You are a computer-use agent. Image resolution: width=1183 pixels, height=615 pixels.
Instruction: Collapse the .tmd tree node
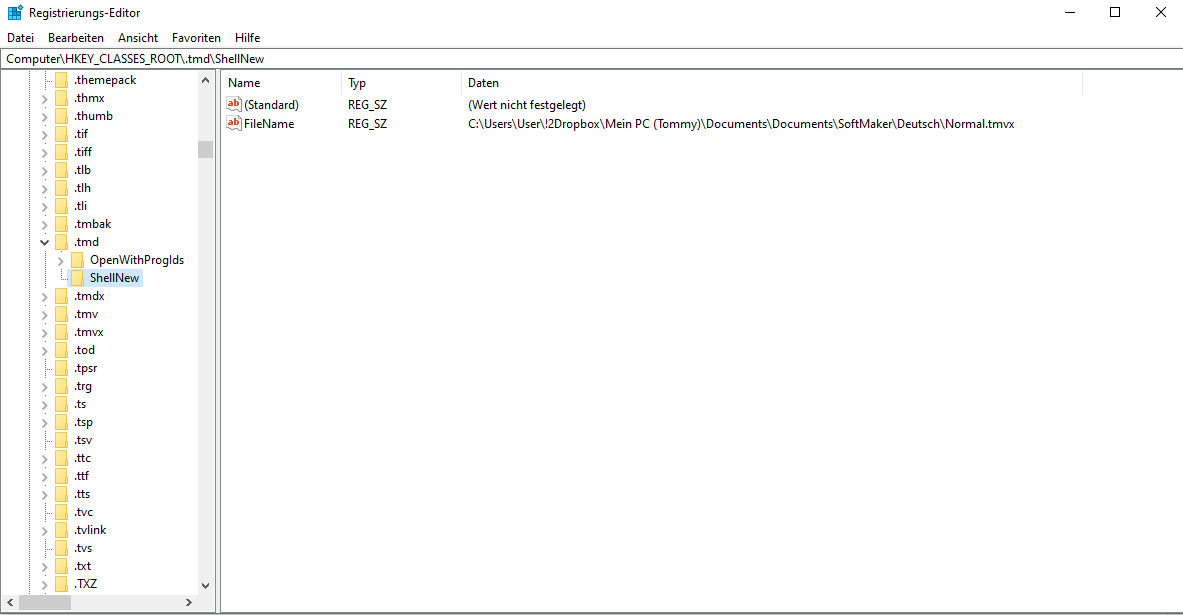44,242
